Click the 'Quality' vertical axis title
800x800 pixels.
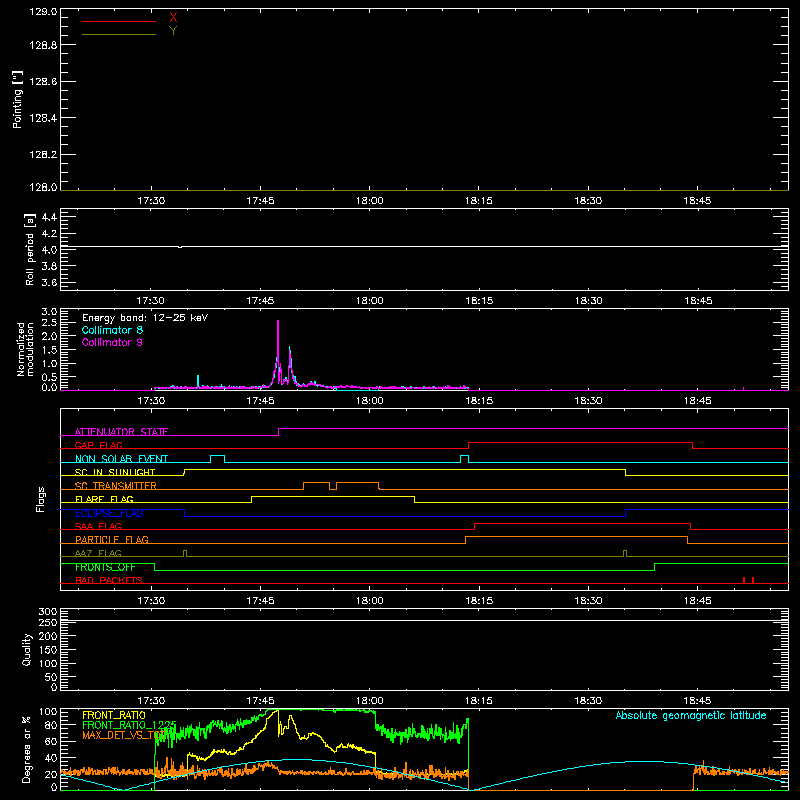click(x=27, y=649)
